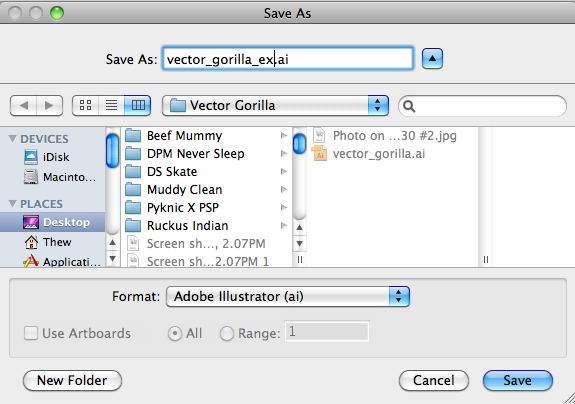Go back to previous folder

[x=23, y=106]
